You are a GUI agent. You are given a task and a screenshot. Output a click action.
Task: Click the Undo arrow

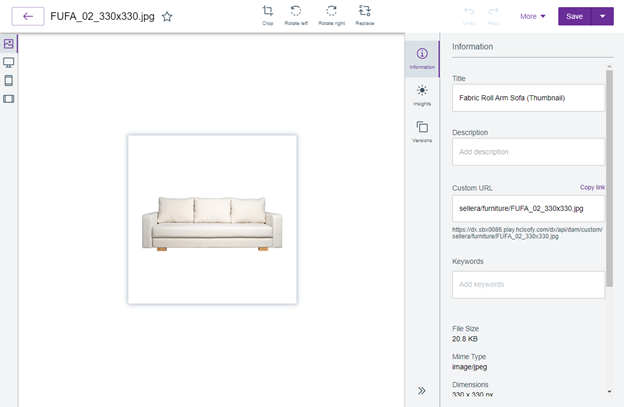tap(469, 15)
